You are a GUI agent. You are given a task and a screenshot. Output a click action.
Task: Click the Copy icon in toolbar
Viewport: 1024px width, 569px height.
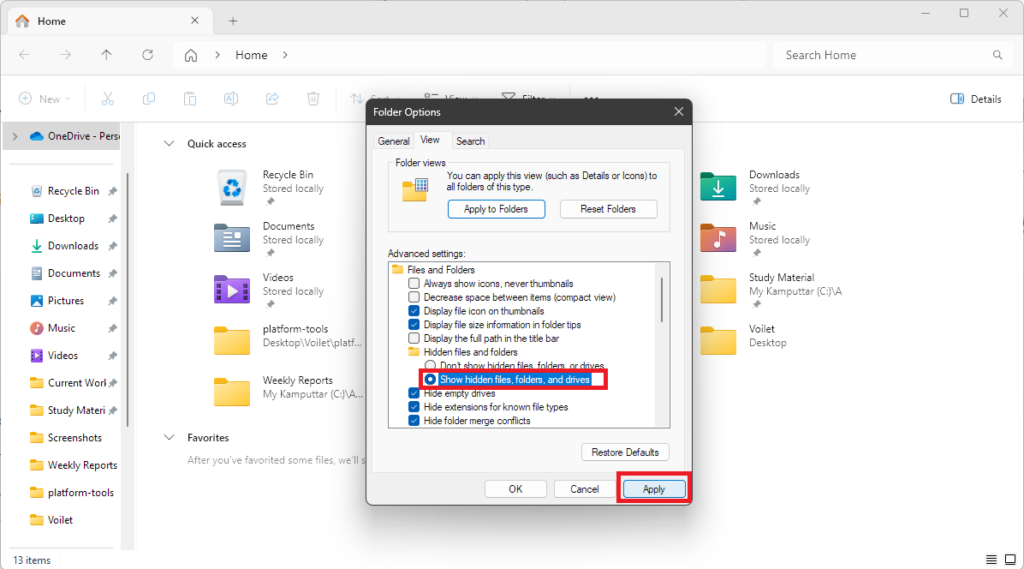click(x=149, y=99)
